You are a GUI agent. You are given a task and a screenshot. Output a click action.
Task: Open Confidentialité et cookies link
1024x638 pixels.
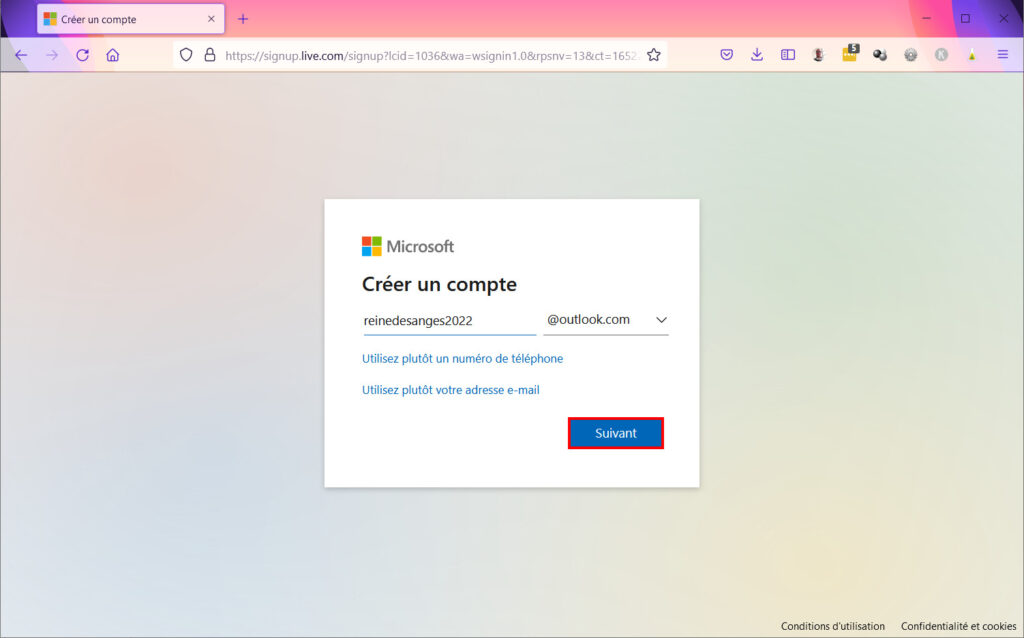[x=959, y=626]
